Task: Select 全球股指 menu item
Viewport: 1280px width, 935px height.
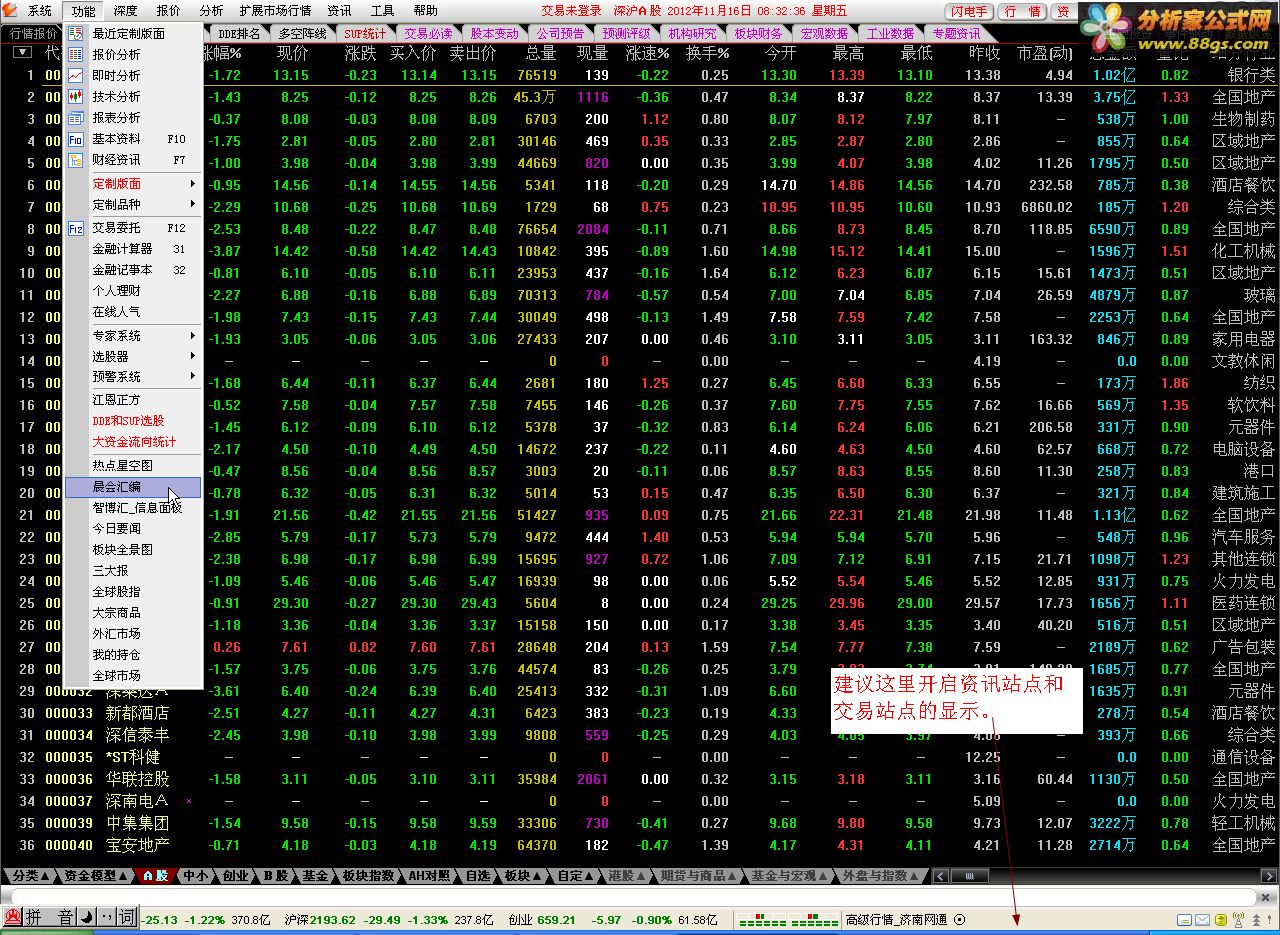Action: 134,592
